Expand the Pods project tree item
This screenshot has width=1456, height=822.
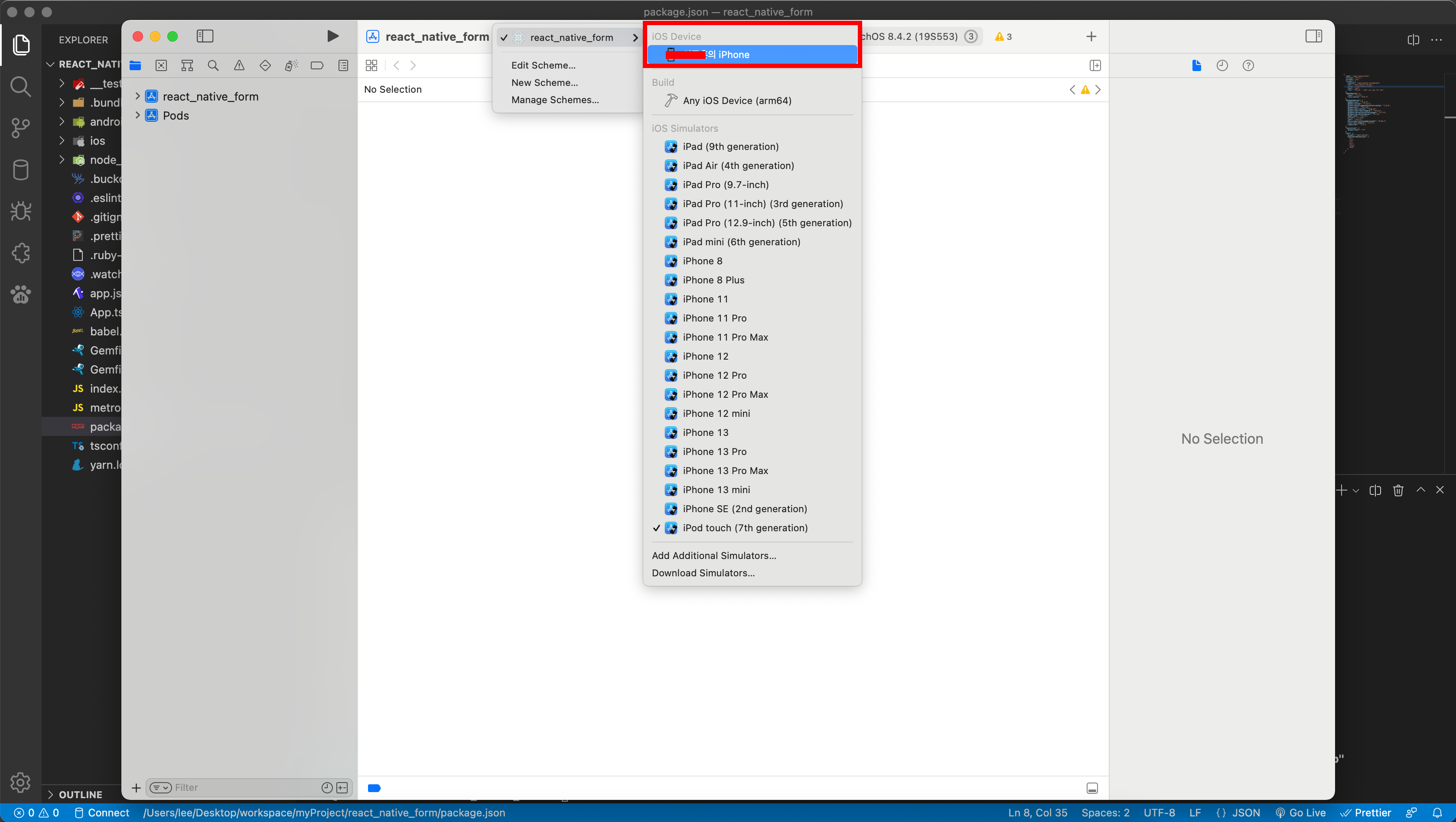(137, 115)
